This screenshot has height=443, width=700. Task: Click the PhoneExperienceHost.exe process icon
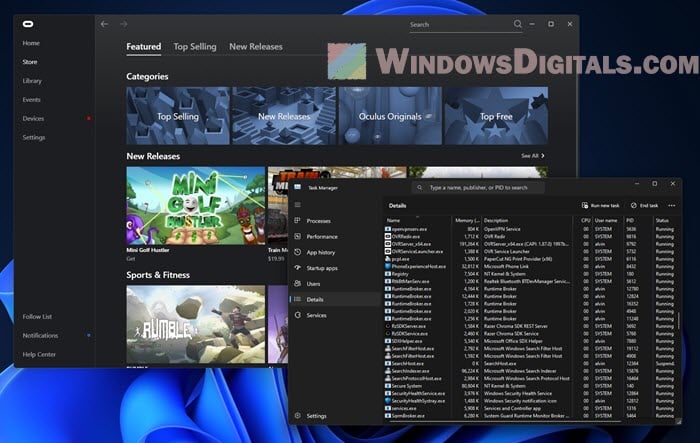tap(388, 267)
